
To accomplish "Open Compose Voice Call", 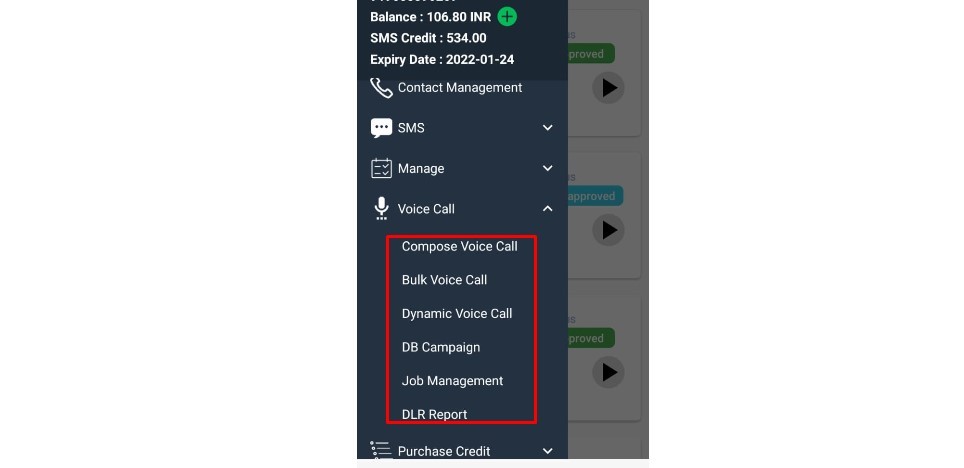I will tap(460, 247).
